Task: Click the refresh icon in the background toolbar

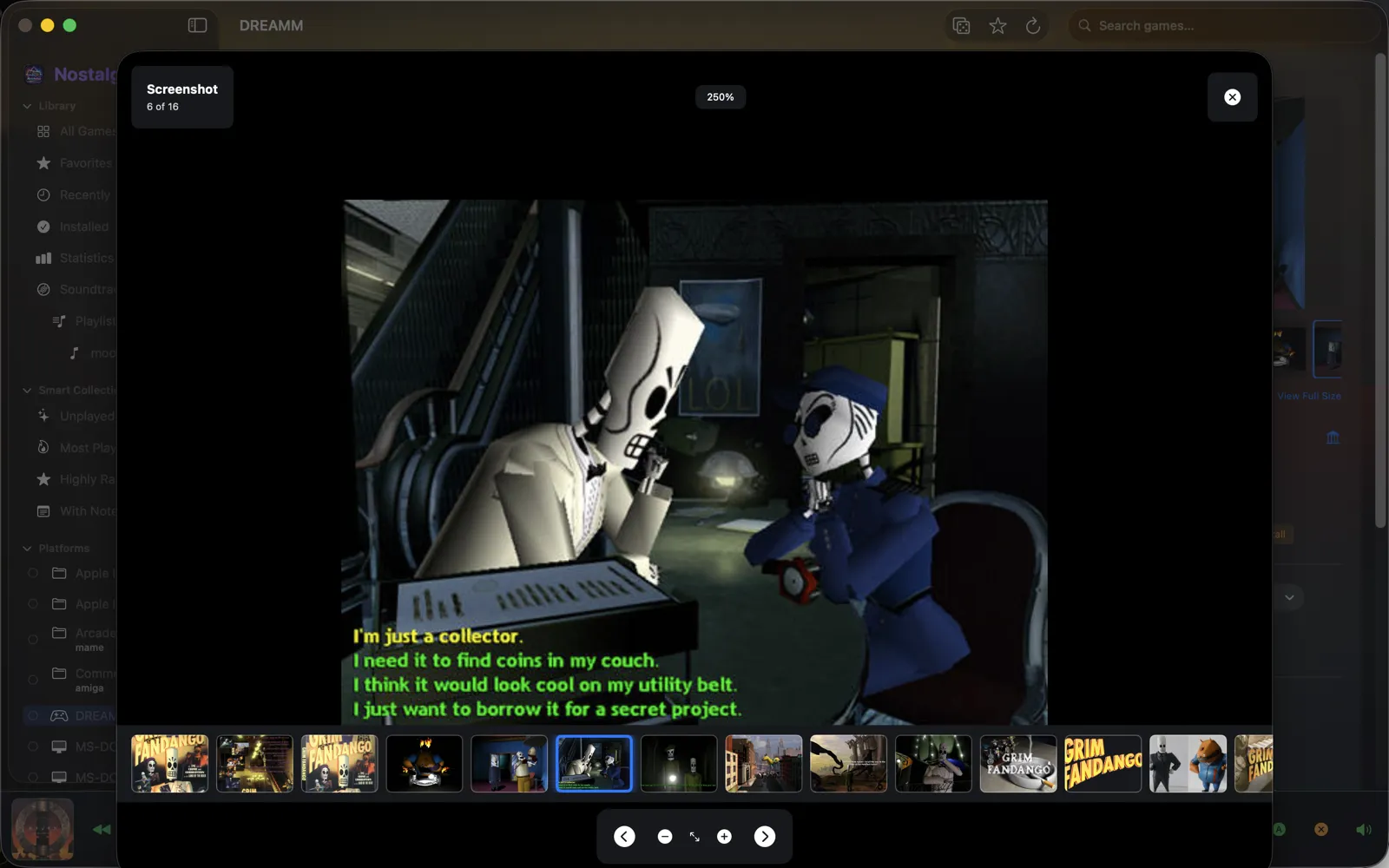Action: point(1033,26)
